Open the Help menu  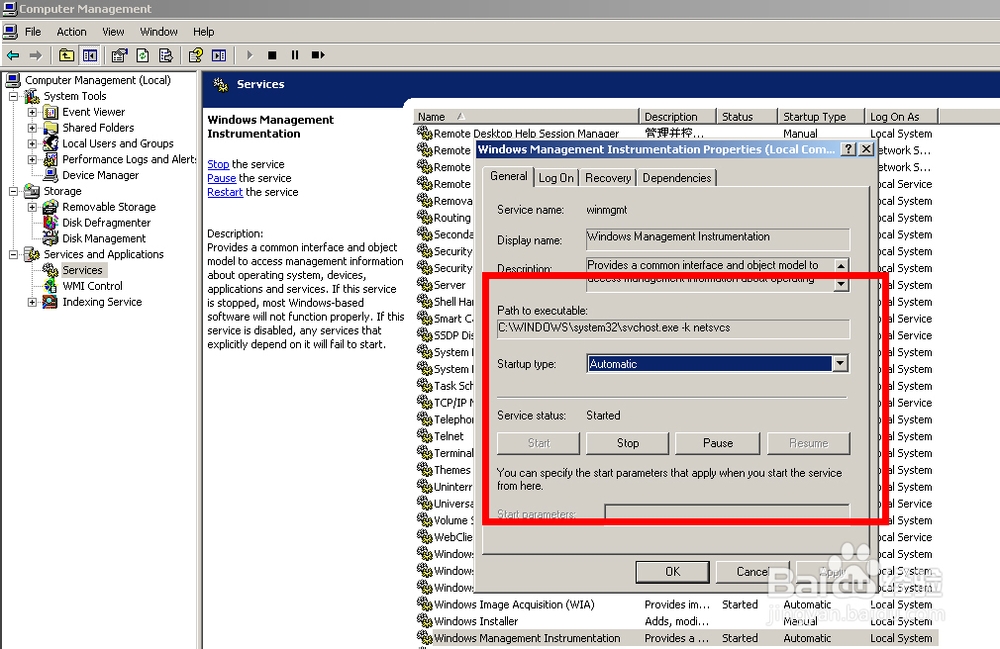click(203, 32)
